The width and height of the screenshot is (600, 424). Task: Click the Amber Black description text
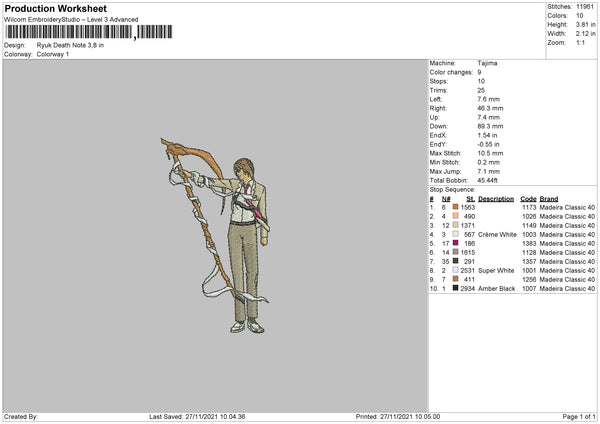point(496,288)
